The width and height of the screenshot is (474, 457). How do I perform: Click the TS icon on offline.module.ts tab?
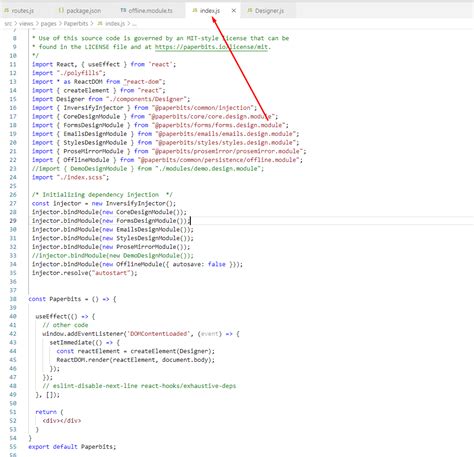(123, 11)
